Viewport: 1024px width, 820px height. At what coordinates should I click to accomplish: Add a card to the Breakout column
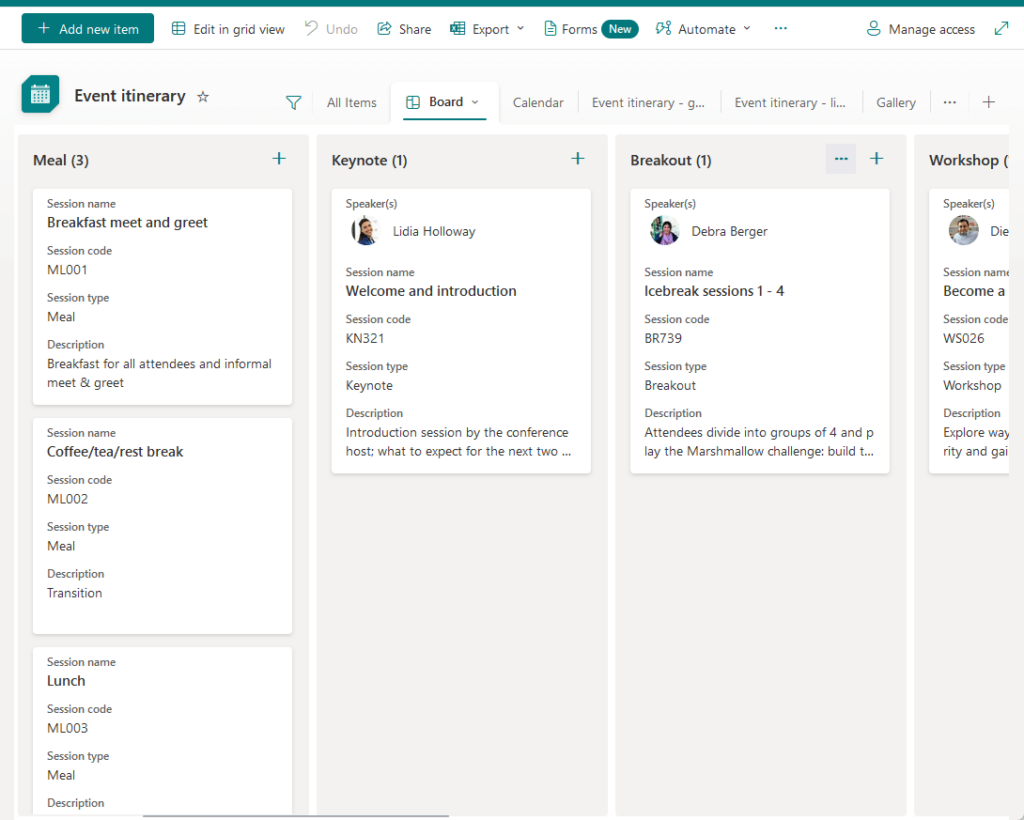pos(876,159)
